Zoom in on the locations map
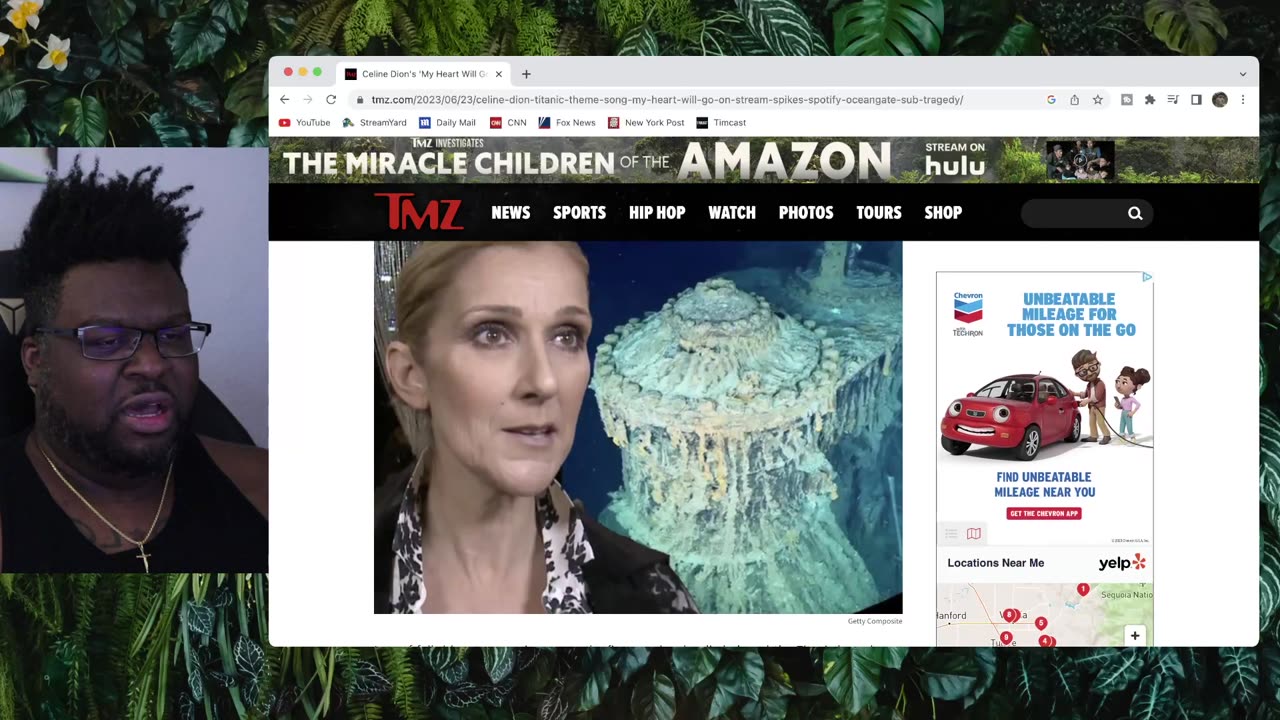 coord(1135,635)
